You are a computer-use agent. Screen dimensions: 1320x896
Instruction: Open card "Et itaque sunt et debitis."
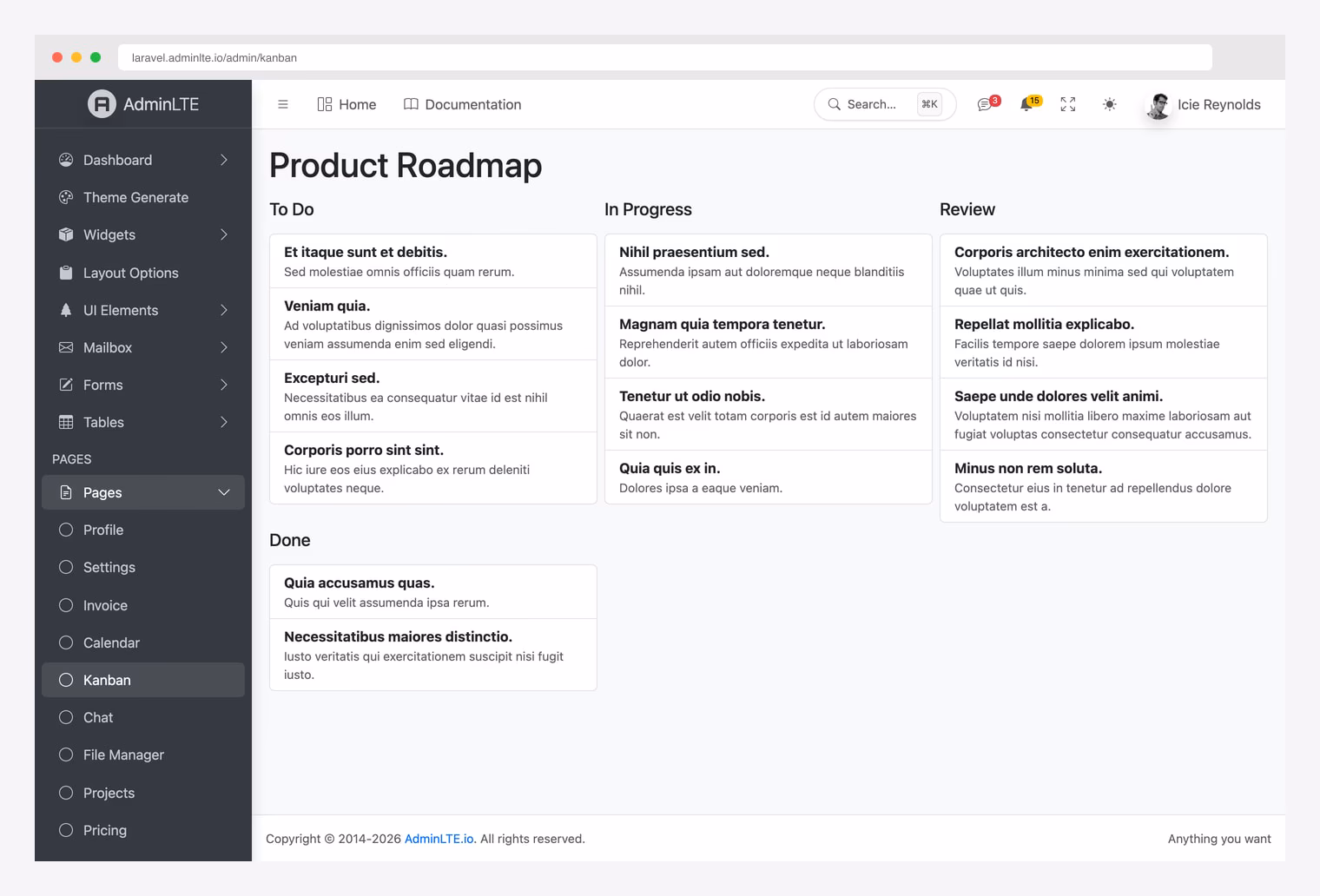click(433, 261)
